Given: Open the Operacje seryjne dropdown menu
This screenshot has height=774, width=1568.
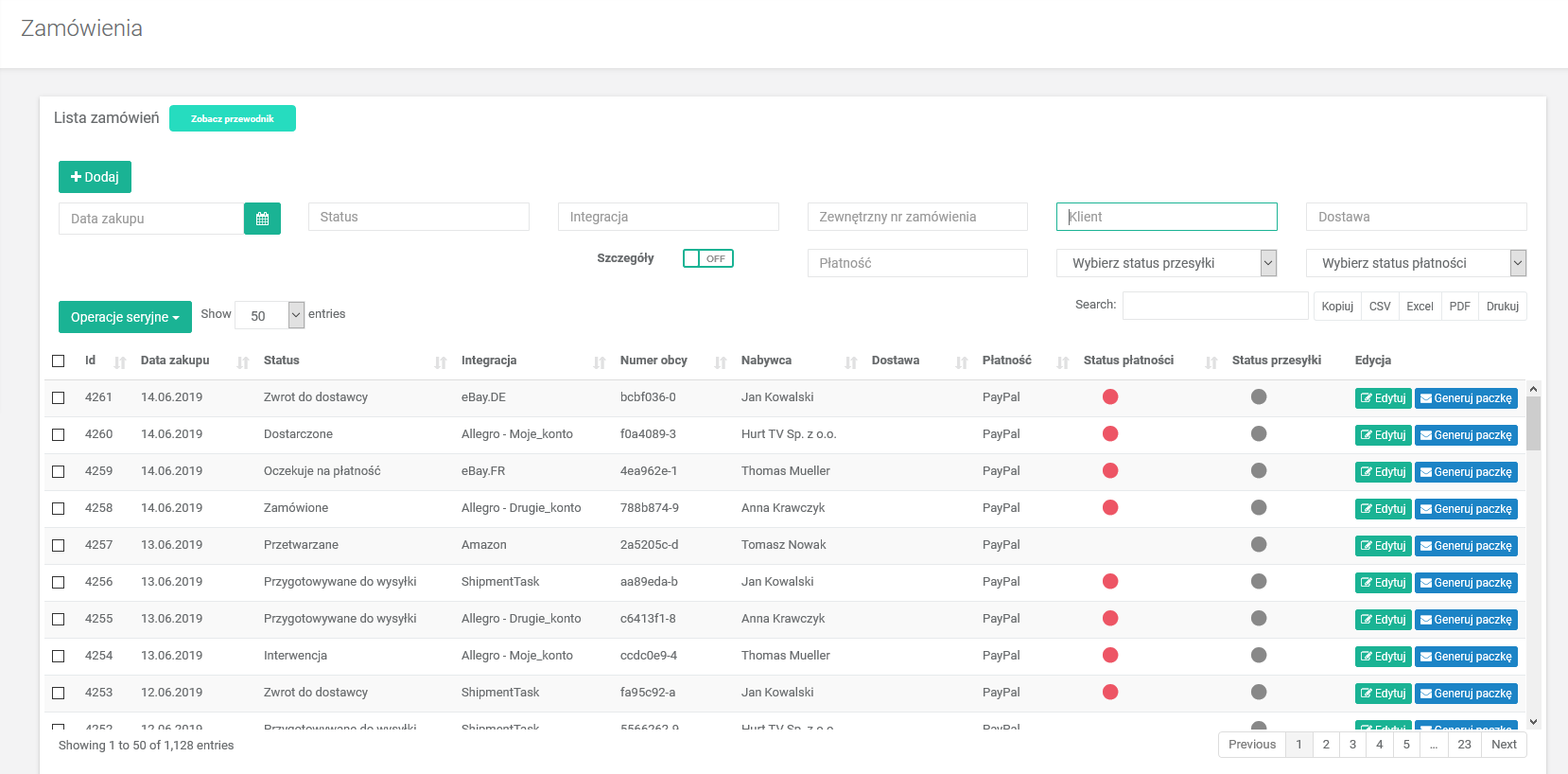Looking at the screenshot, I should point(125,317).
